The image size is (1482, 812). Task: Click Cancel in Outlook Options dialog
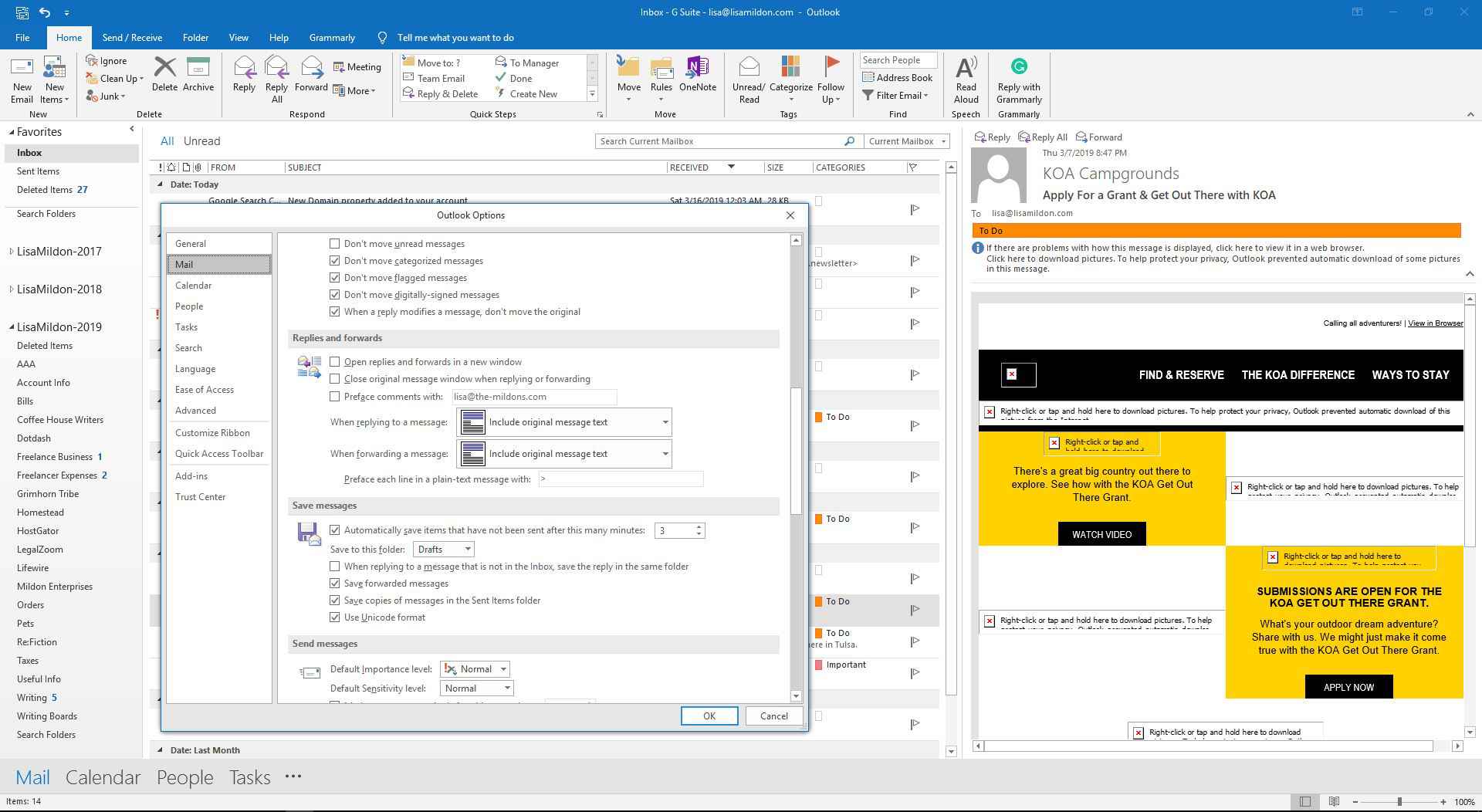click(x=773, y=716)
